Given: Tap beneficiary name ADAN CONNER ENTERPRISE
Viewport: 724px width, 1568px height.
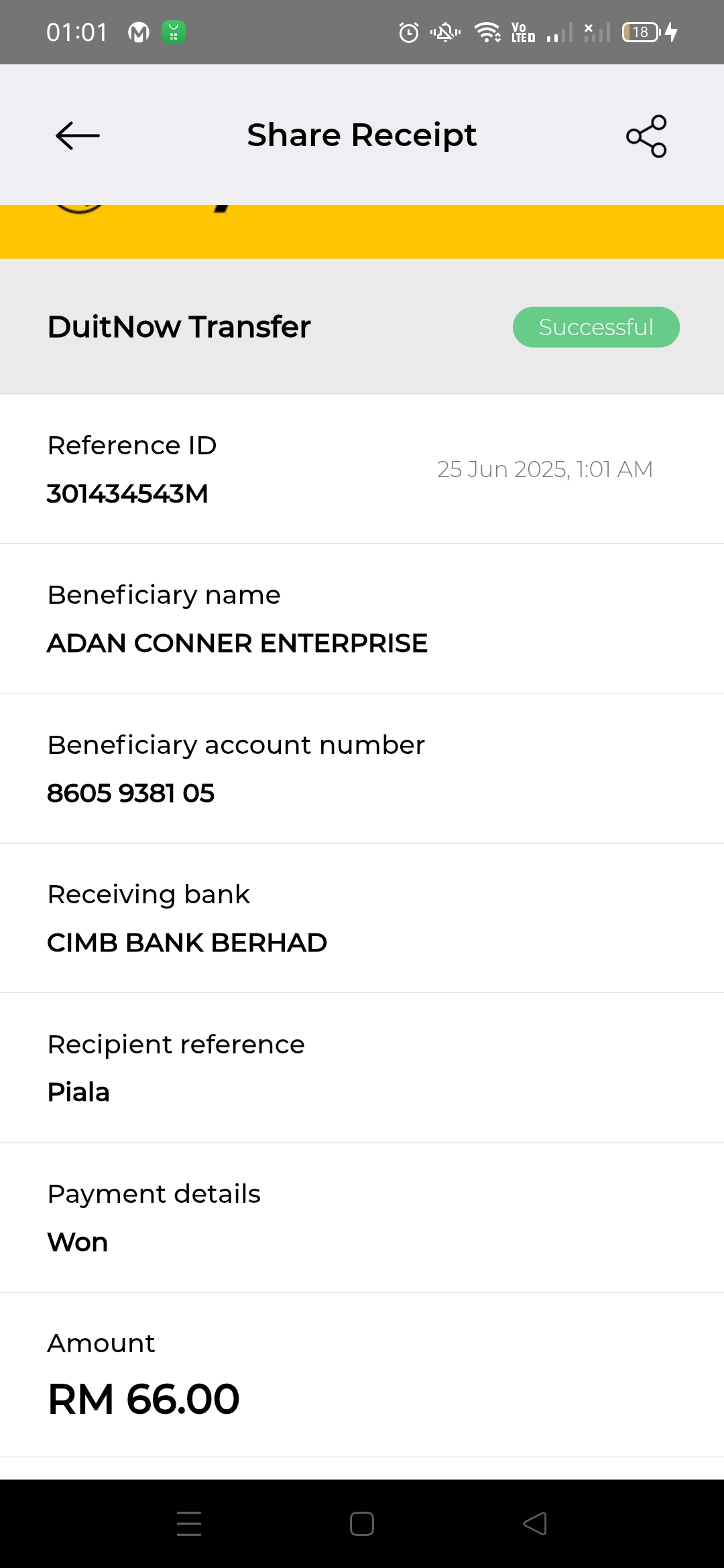Looking at the screenshot, I should coord(237,643).
